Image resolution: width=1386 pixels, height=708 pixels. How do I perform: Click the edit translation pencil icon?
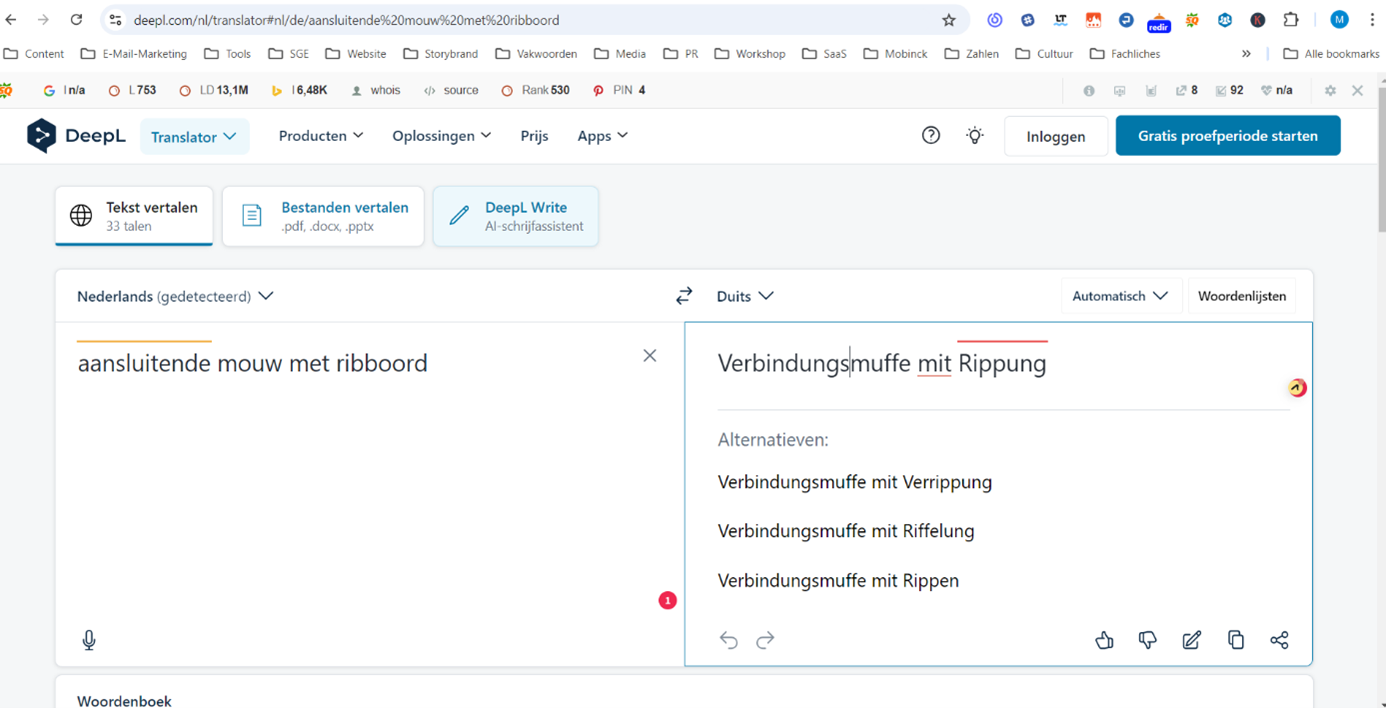1191,640
